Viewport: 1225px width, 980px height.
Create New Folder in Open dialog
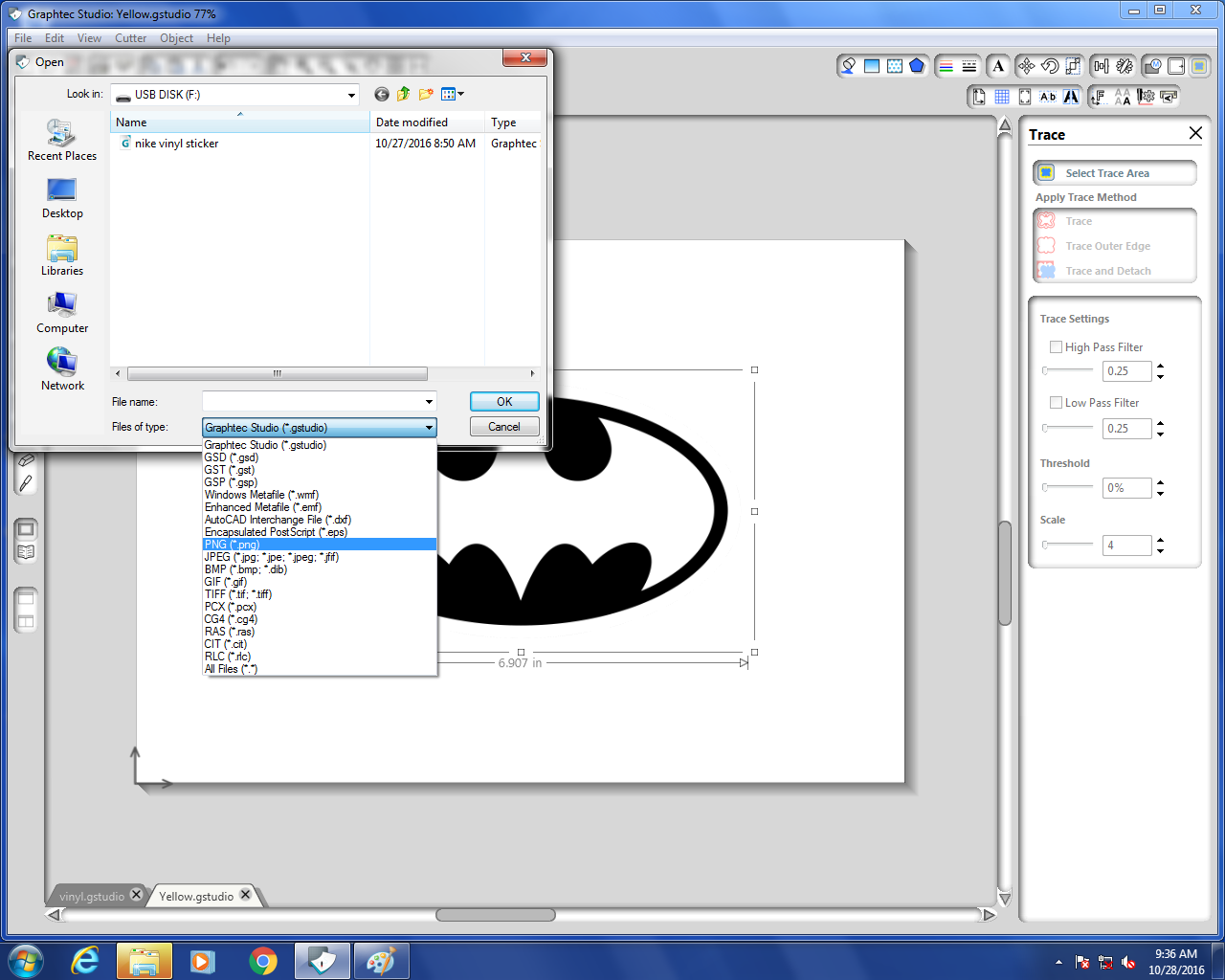point(426,94)
